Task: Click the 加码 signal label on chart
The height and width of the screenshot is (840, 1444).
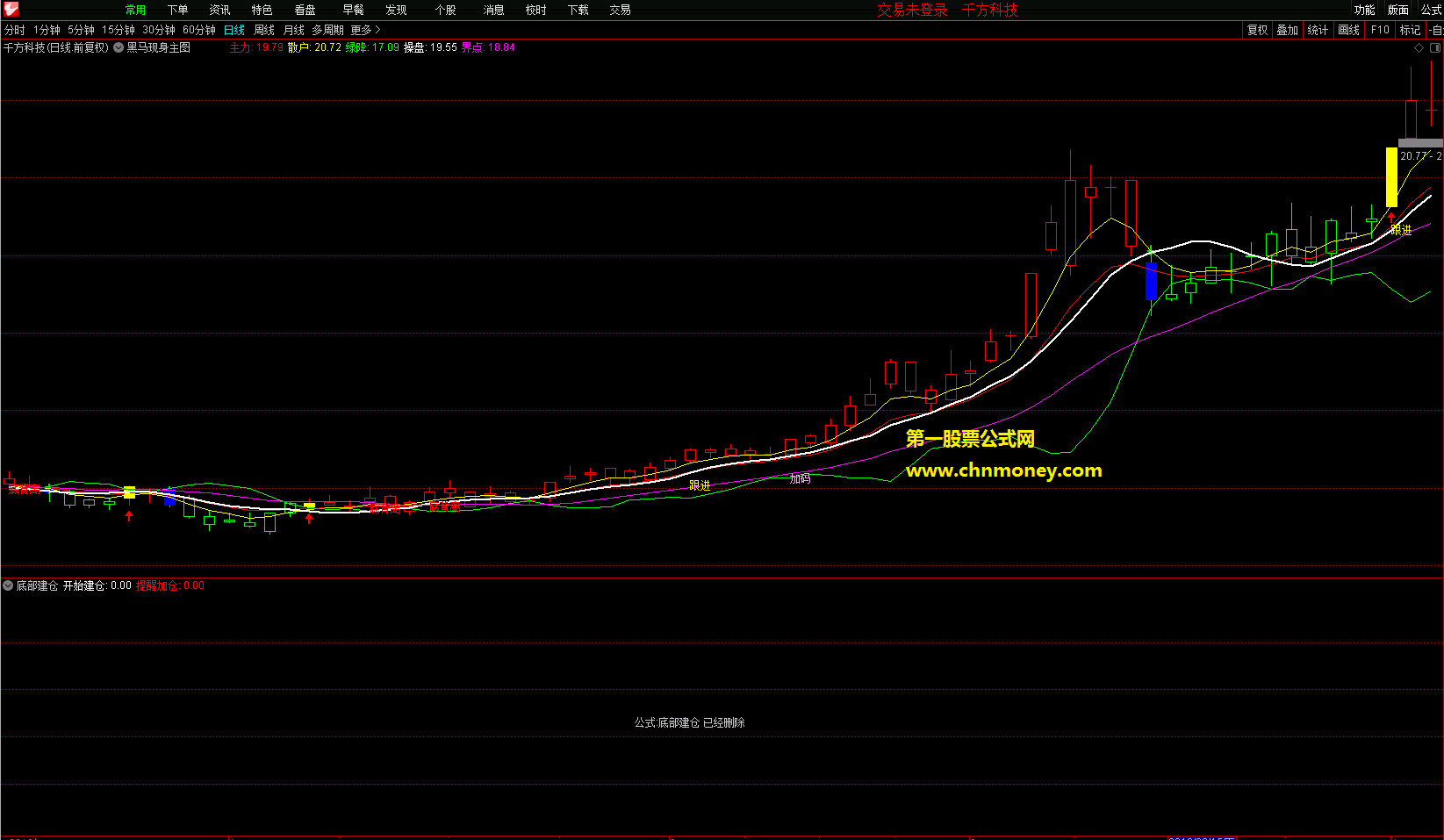Action: [x=800, y=478]
